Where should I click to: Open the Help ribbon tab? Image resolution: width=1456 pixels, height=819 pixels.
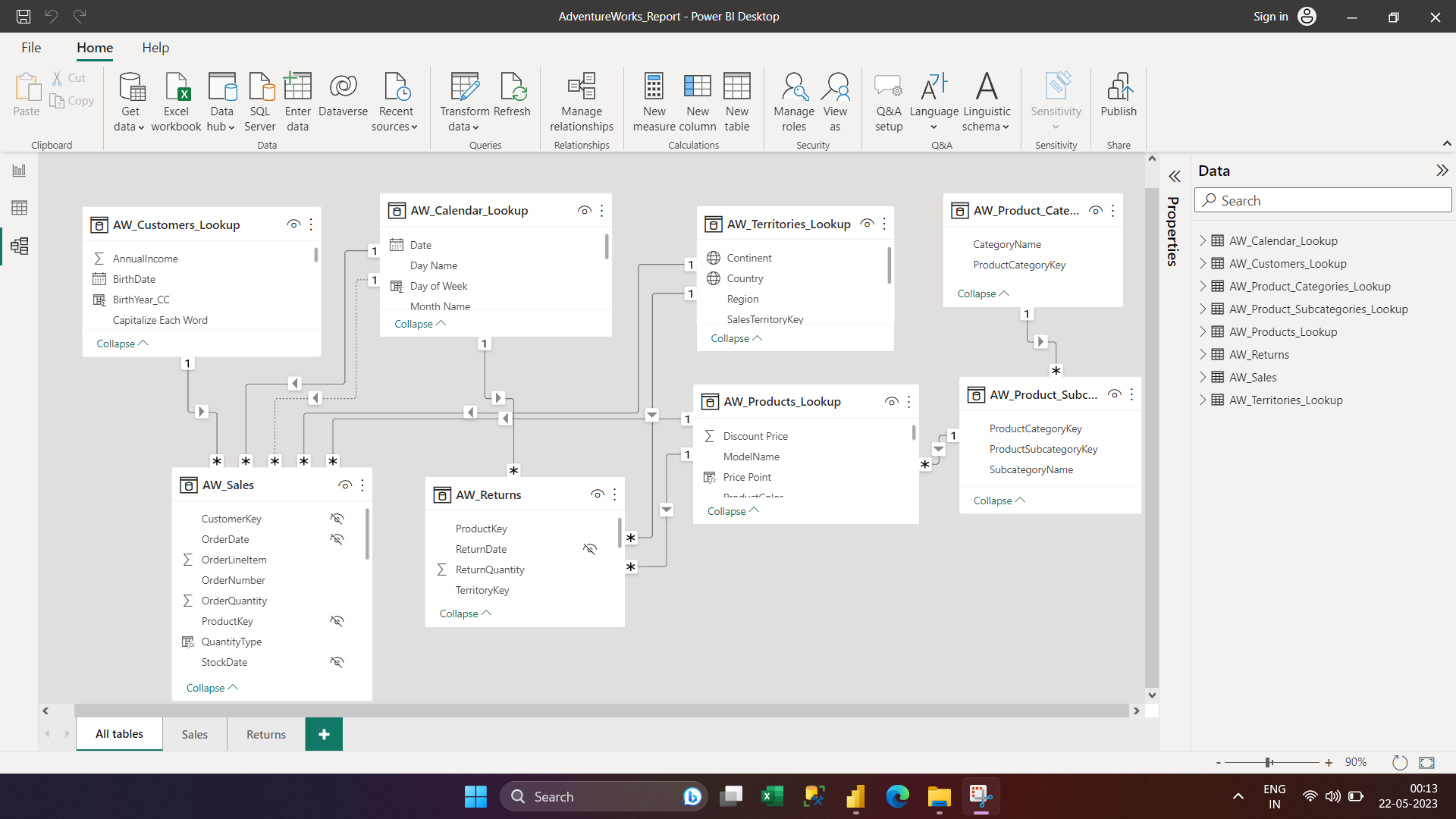click(155, 48)
